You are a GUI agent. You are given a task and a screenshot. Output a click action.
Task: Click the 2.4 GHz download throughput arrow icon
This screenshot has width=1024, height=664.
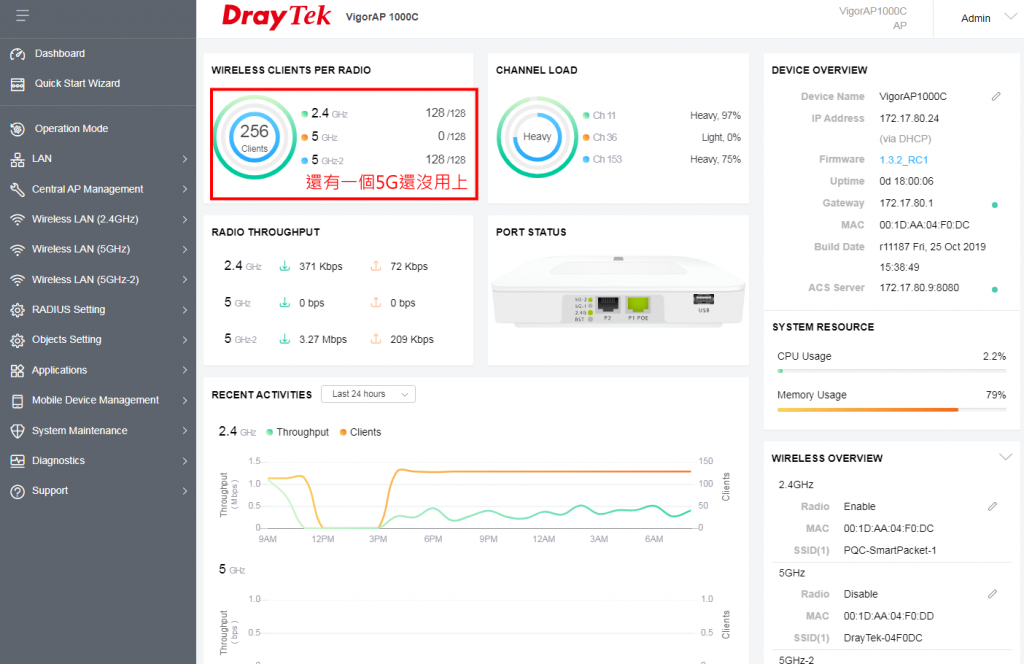285,266
